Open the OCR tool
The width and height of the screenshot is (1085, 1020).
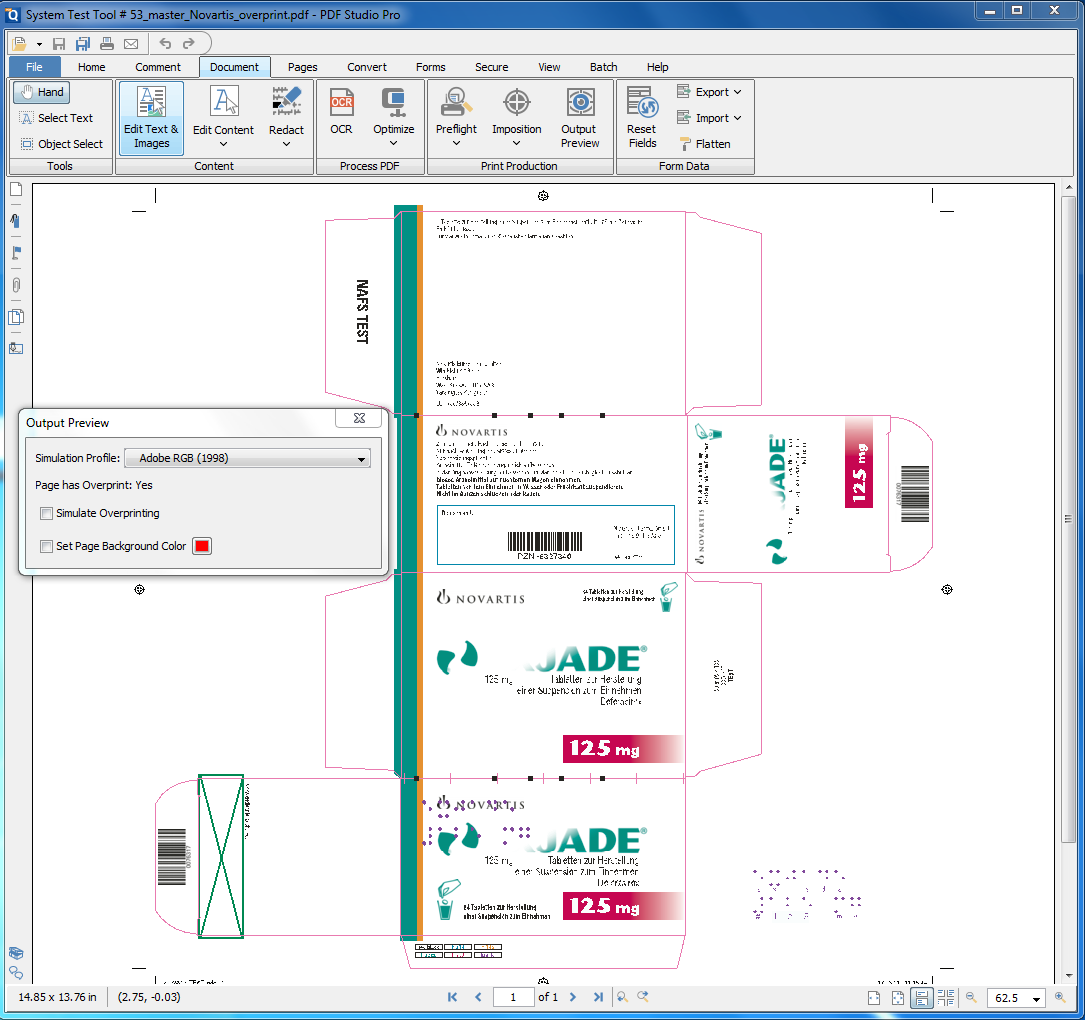(x=341, y=112)
